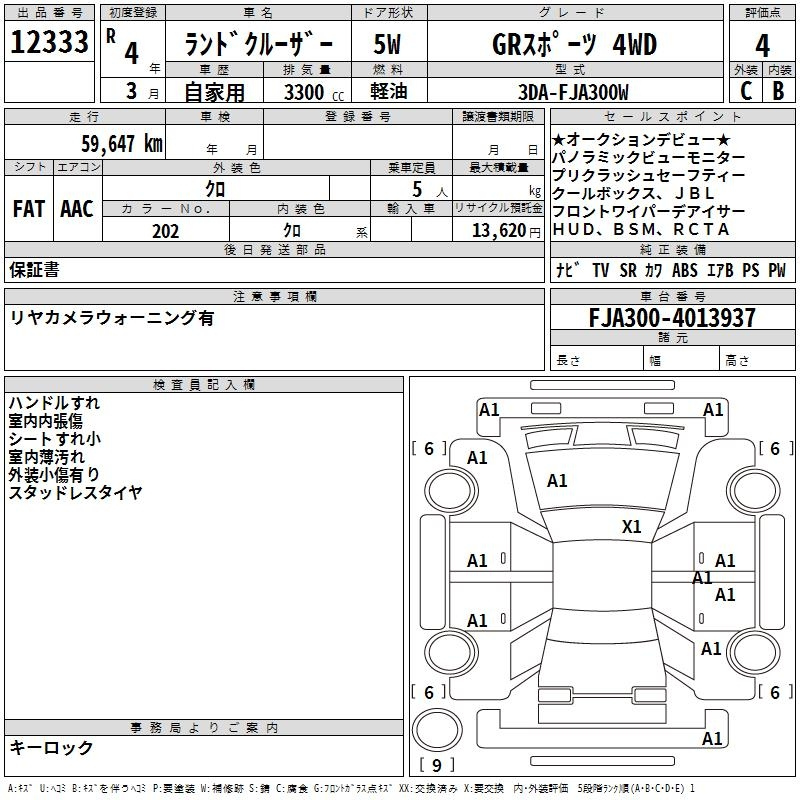Viewport: 800px width, 800px height.
Task: Select chassis number FJA300-4013937
Action: click(672, 317)
